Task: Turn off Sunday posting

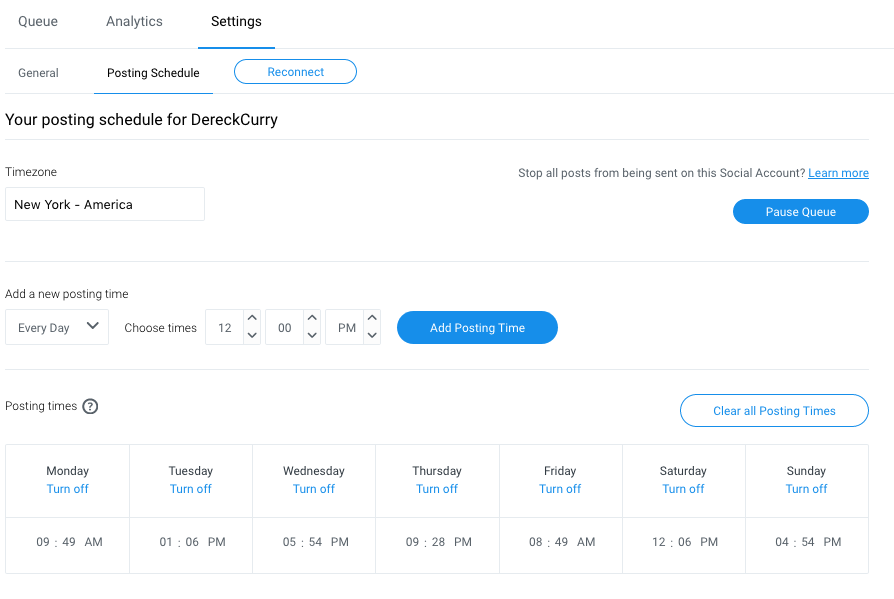Action: click(x=806, y=489)
